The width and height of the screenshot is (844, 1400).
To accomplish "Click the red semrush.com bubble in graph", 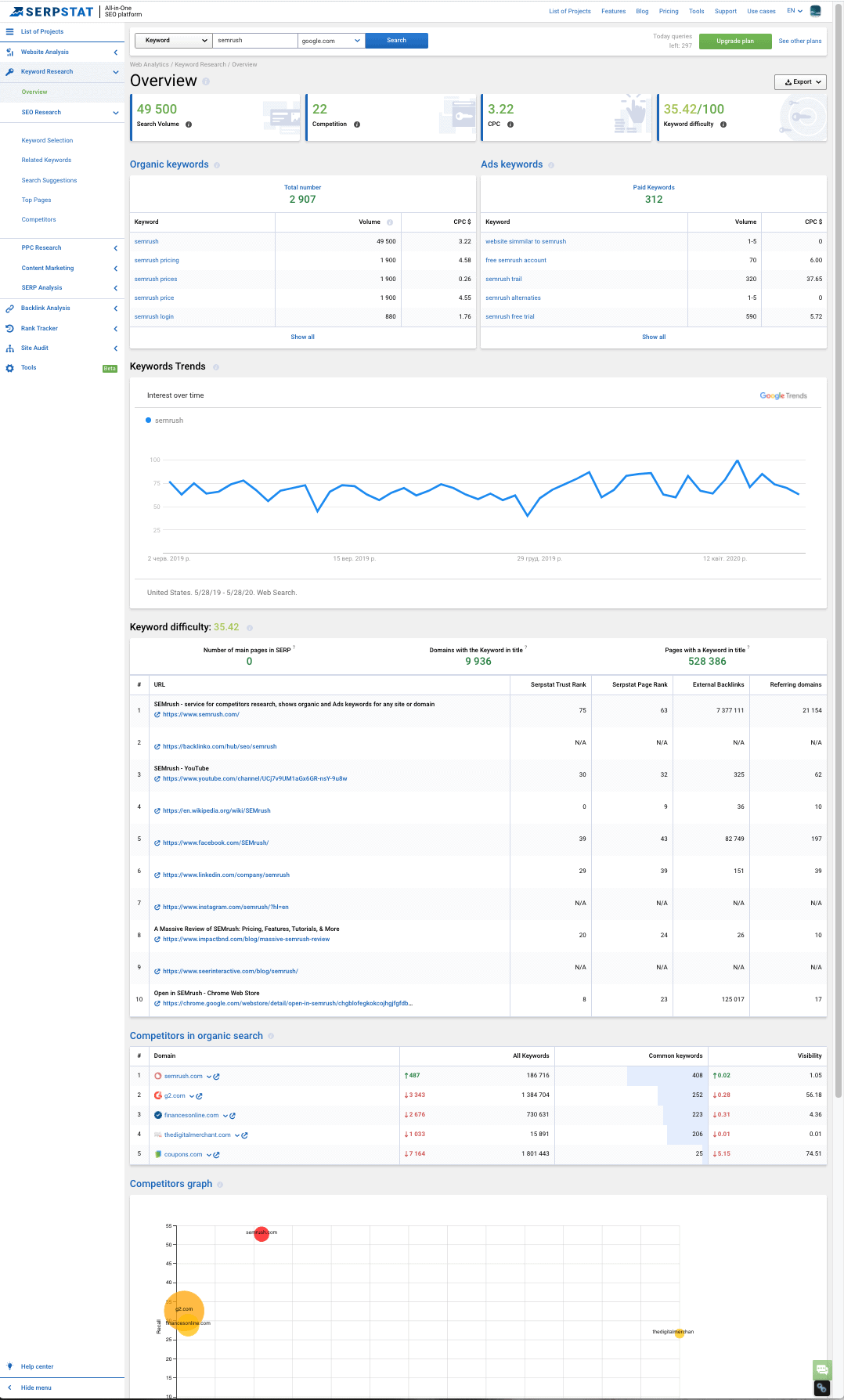I will pos(261,1233).
